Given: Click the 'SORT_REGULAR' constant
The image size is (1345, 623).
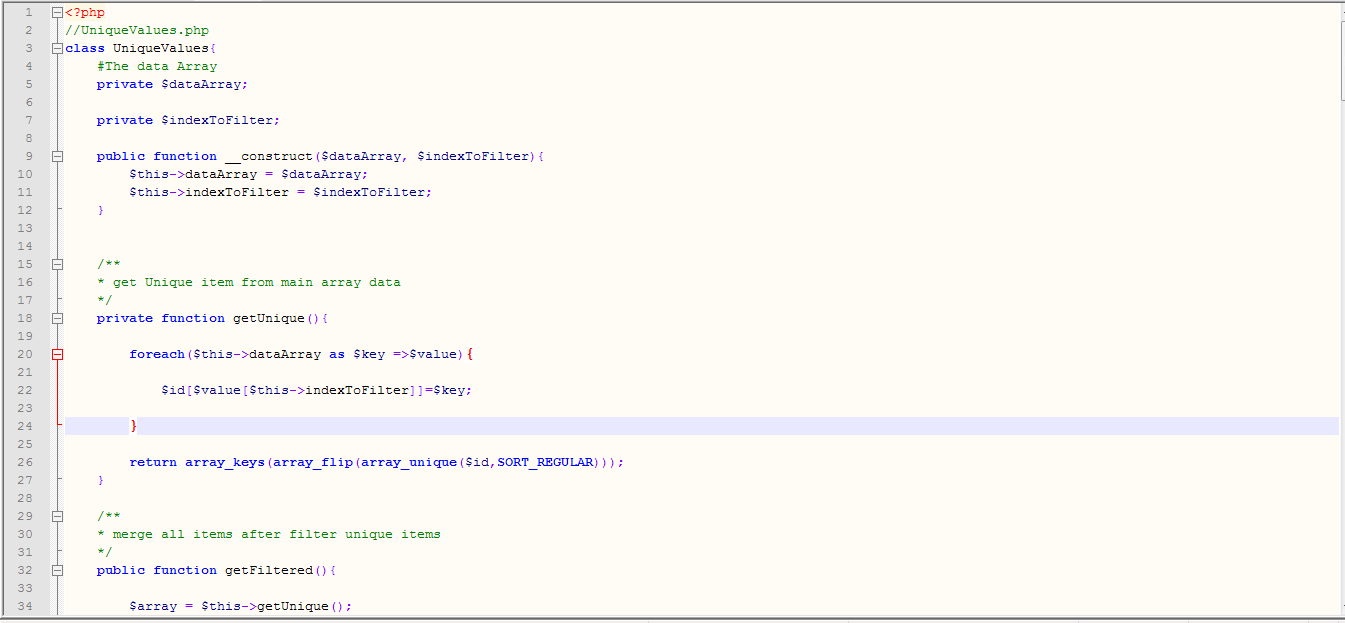Looking at the screenshot, I should click(x=545, y=462).
